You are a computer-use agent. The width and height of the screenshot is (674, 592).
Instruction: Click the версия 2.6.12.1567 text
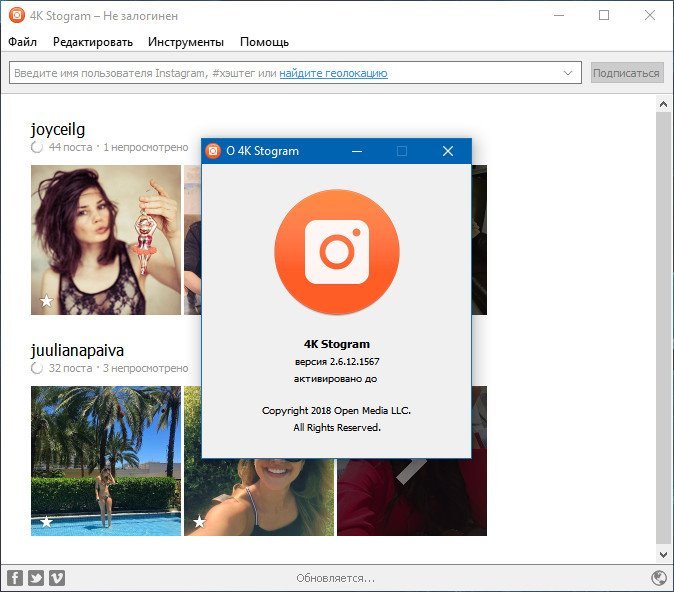click(x=337, y=362)
